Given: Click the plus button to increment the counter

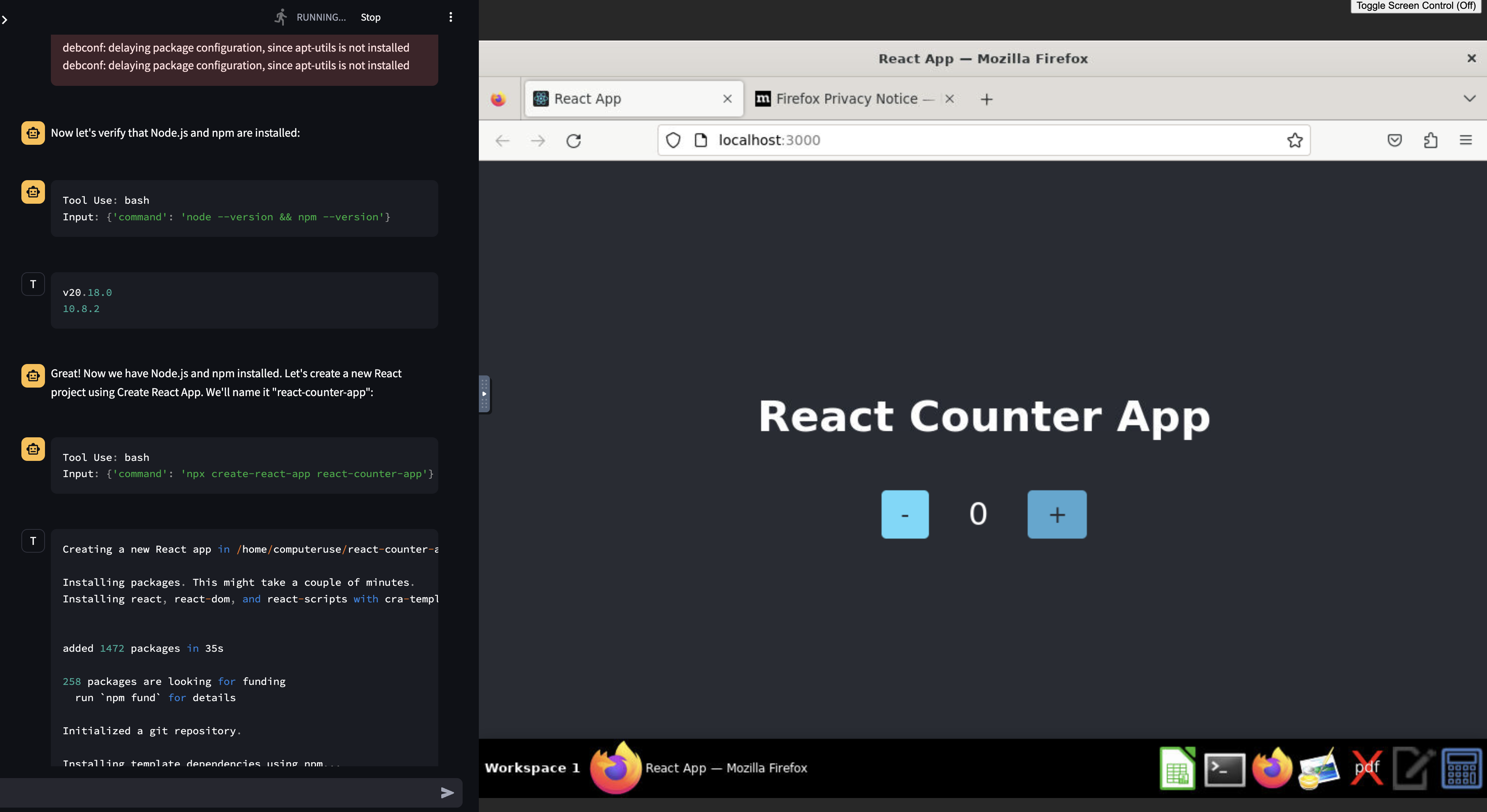Looking at the screenshot, I should coord(1057,514).
